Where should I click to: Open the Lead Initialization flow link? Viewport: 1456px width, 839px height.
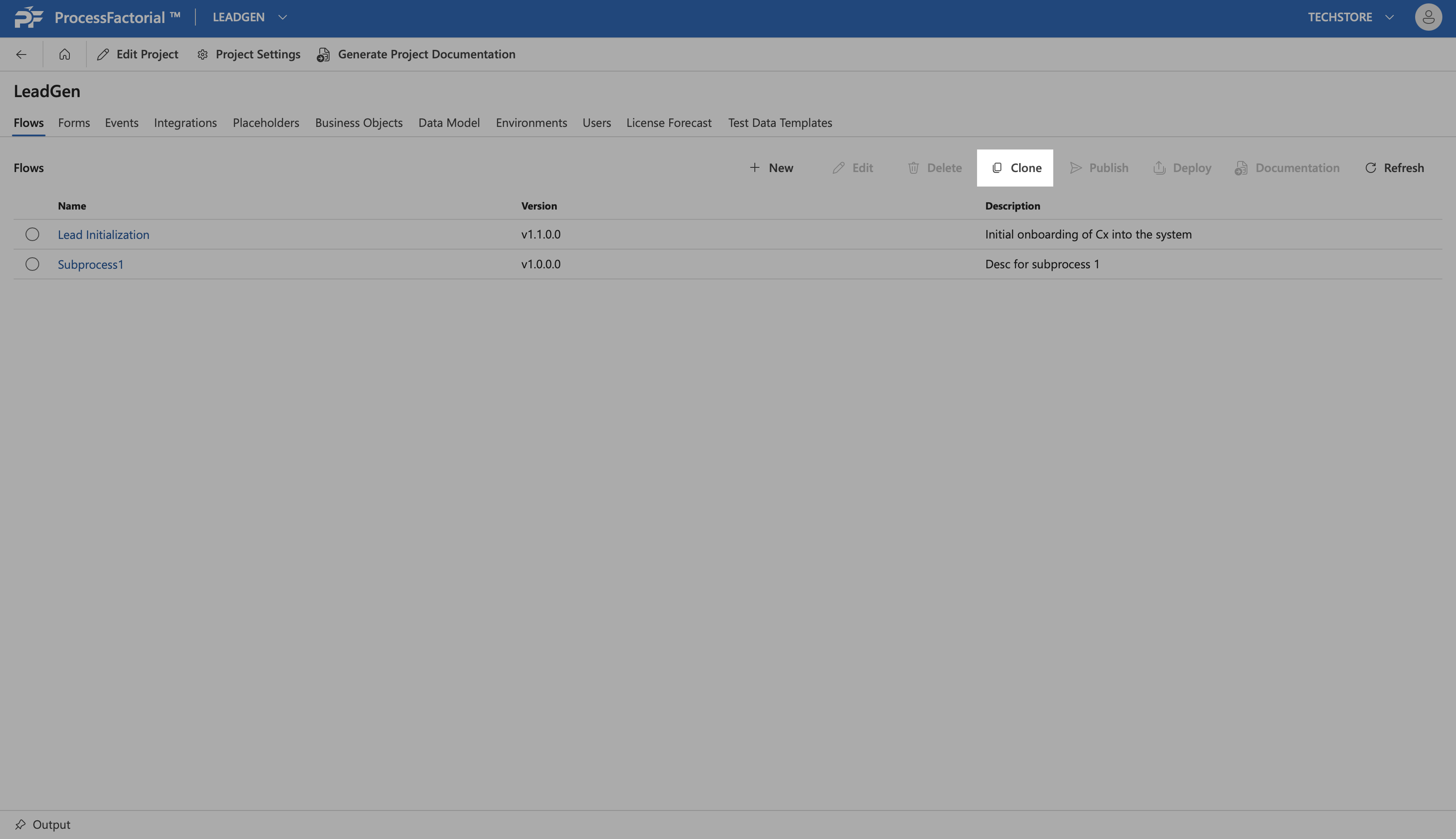pyautogui.click(x=103, y=235)
